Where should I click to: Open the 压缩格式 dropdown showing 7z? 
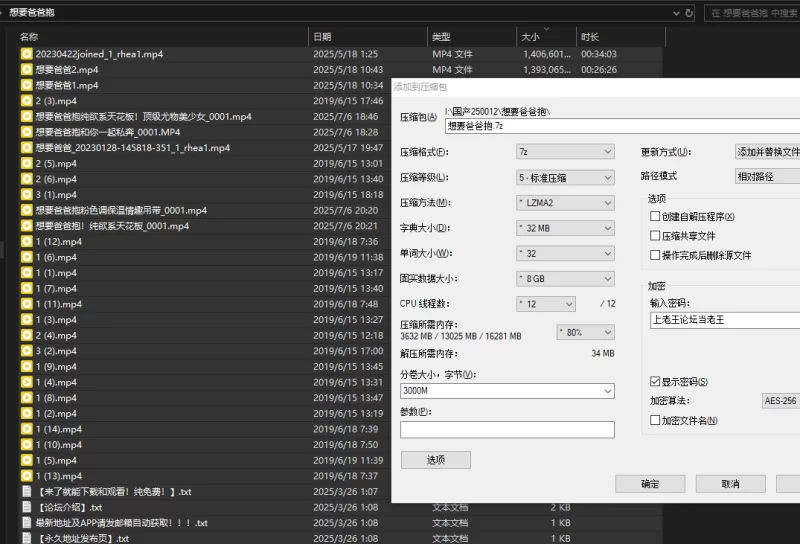565,152
